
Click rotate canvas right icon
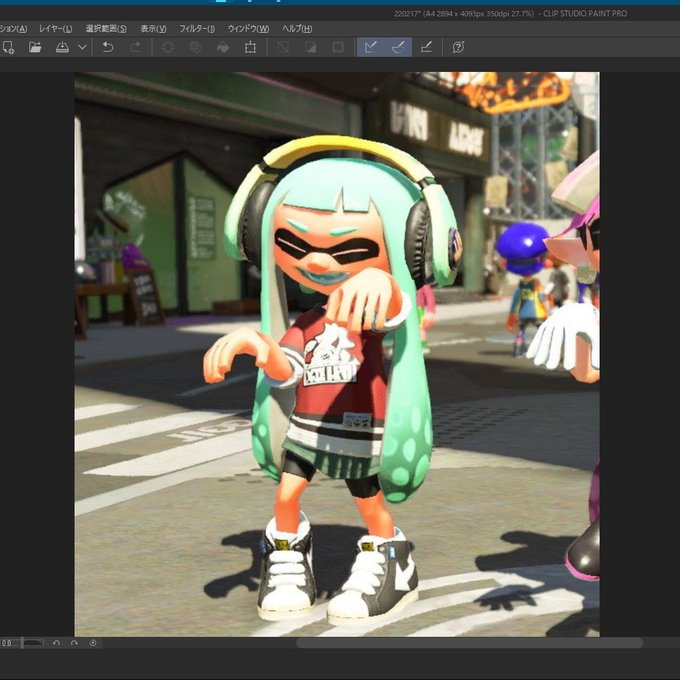pyautogui.click(x=74, y=643)
